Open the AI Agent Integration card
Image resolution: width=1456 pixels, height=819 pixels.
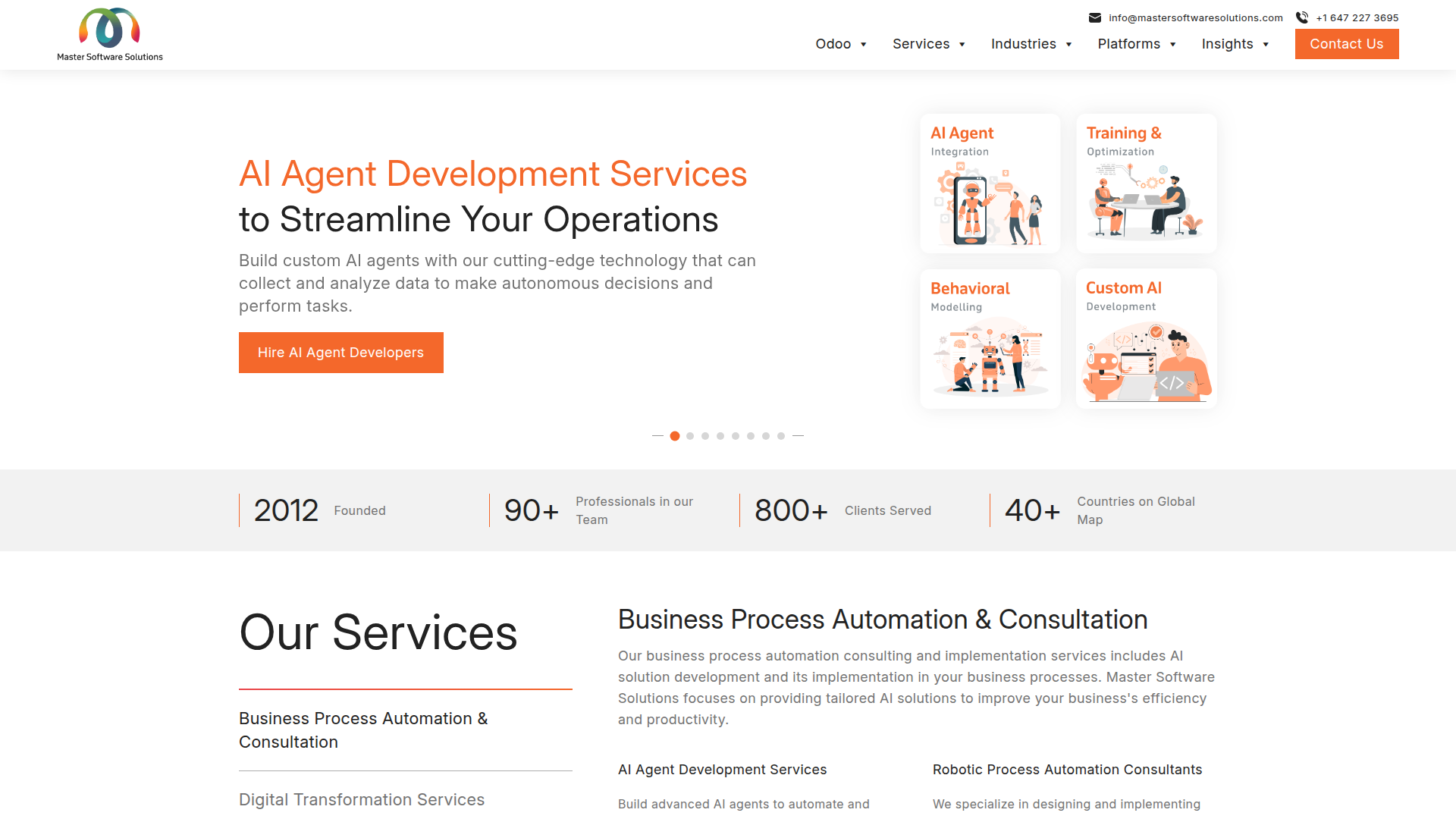click(990, 184)
